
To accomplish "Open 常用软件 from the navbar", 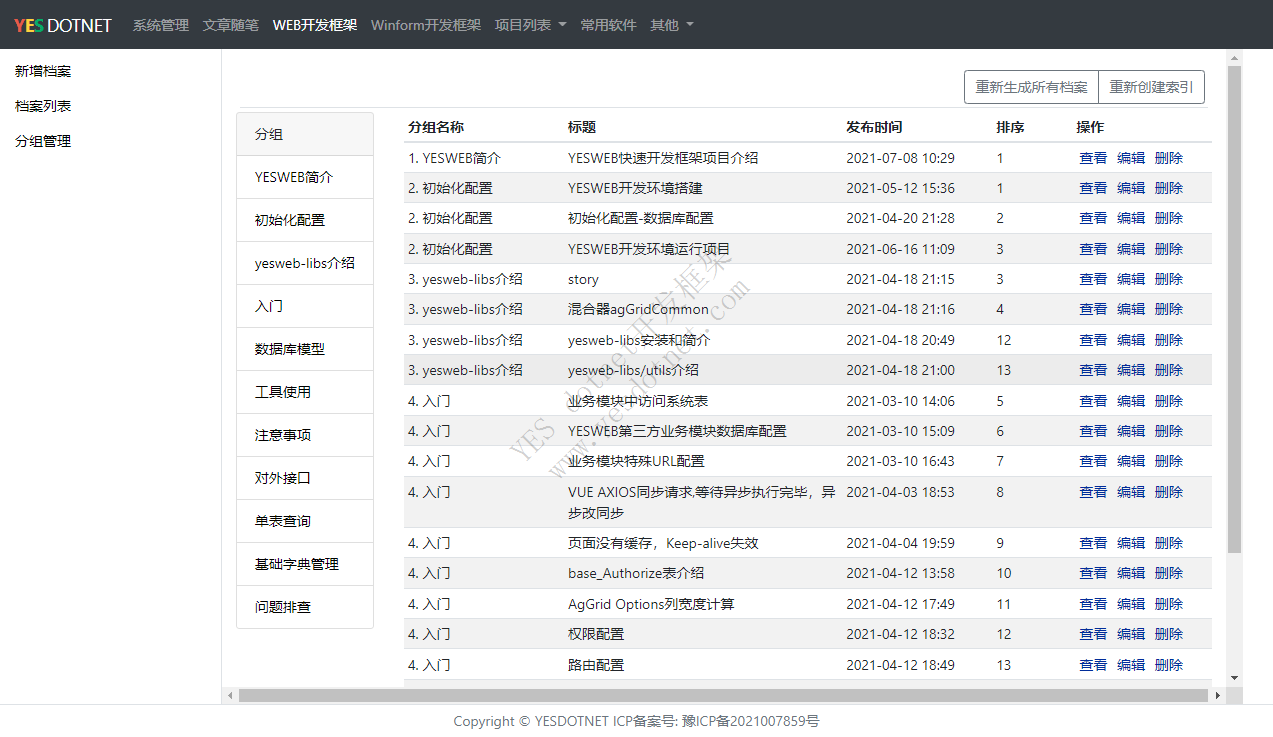I will tap(608, 25).
